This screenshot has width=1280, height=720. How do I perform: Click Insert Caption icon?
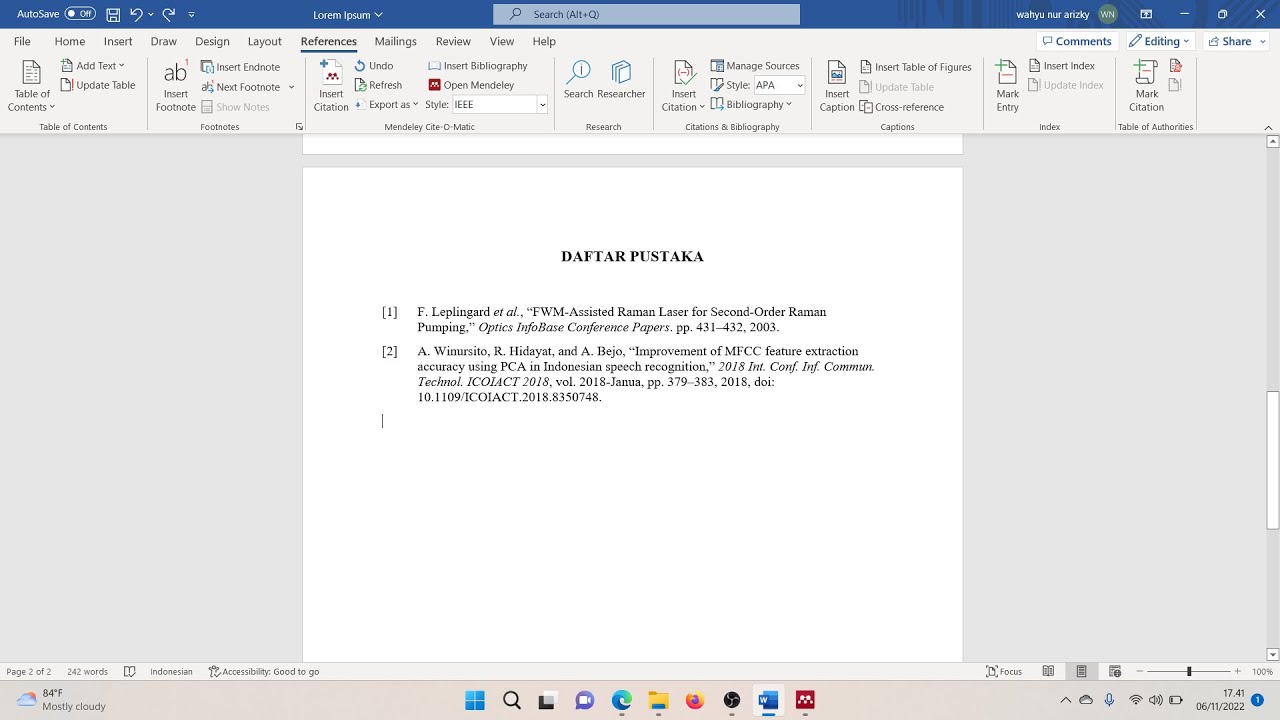[x=837, y=73]
